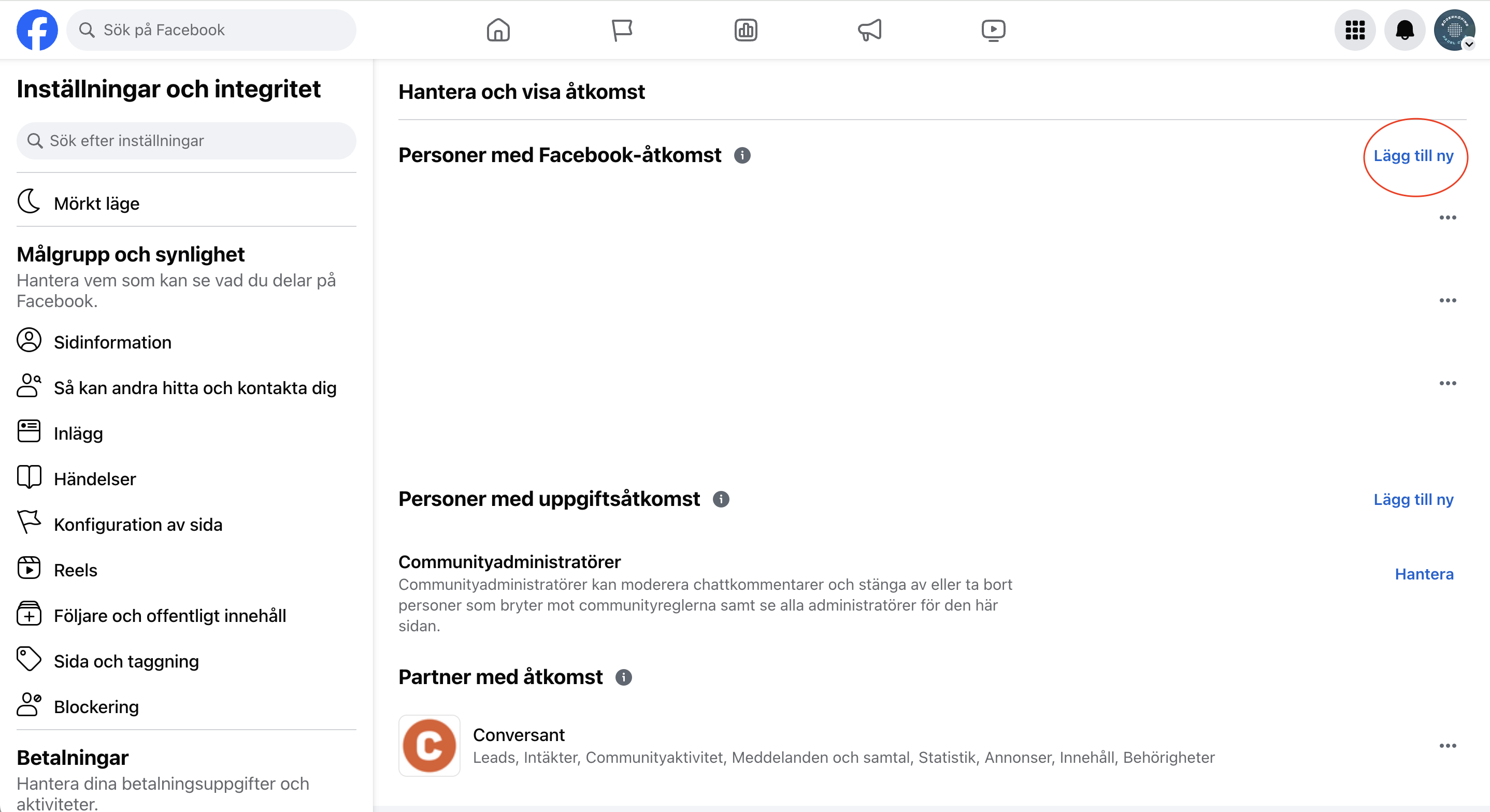Select Följare och offentligt innehåll
Viewport: 1490px width, 812px height.
coord(169,616)
